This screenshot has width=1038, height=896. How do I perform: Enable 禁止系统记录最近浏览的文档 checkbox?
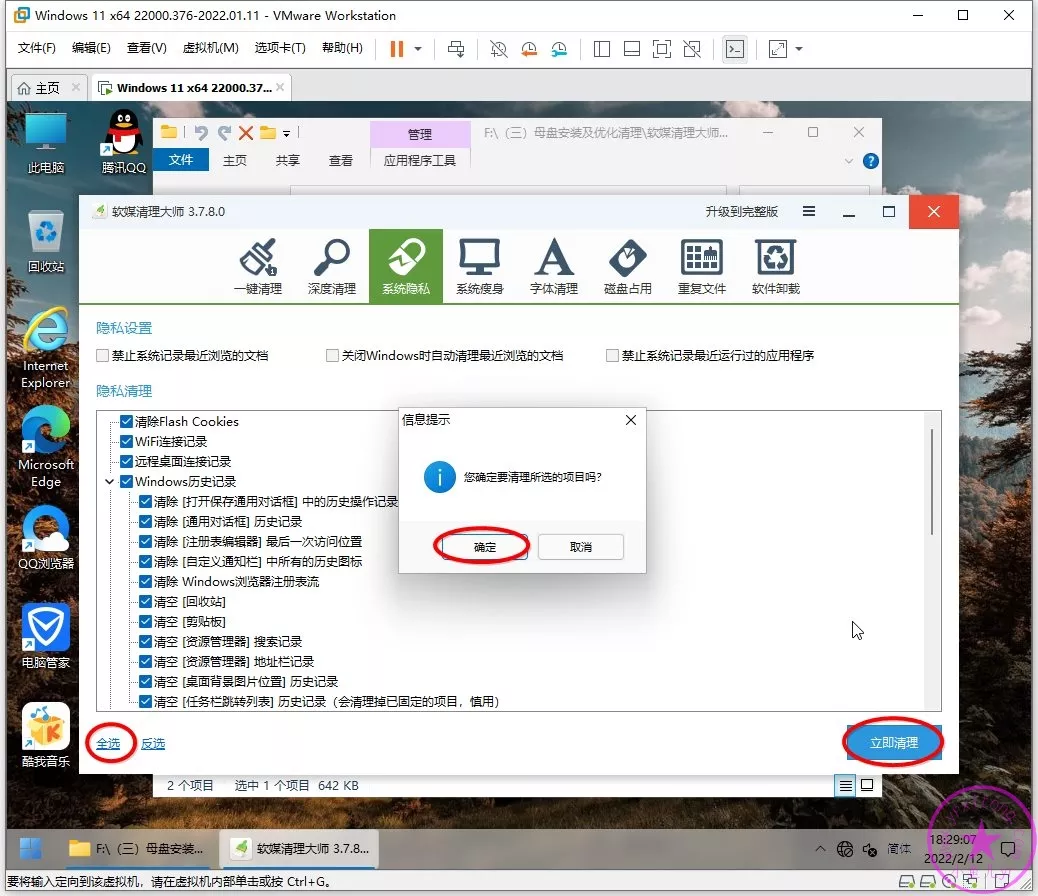(x=103, y=356)
